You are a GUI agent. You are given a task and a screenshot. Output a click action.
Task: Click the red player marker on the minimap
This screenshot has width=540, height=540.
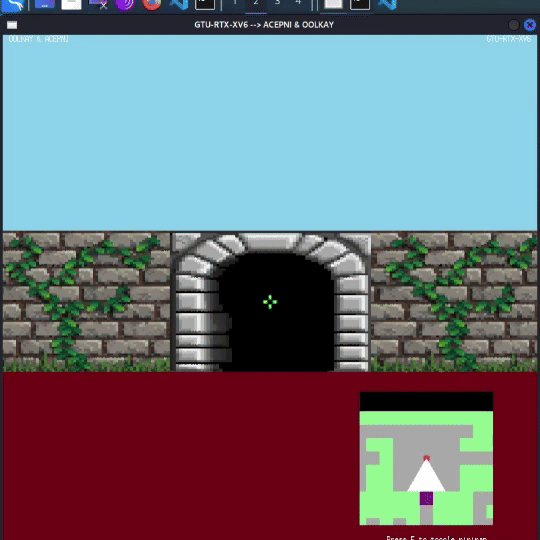426,458
